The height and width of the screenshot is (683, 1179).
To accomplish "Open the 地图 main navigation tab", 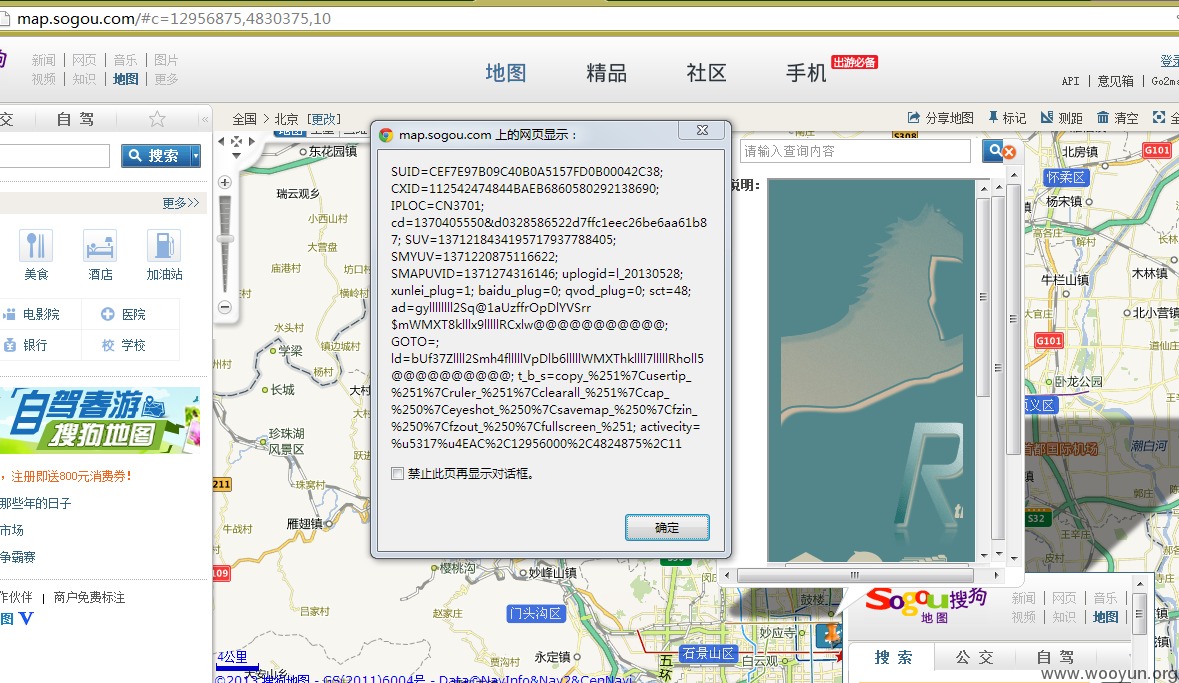I will pyautogui.click(x=505, y=73).
